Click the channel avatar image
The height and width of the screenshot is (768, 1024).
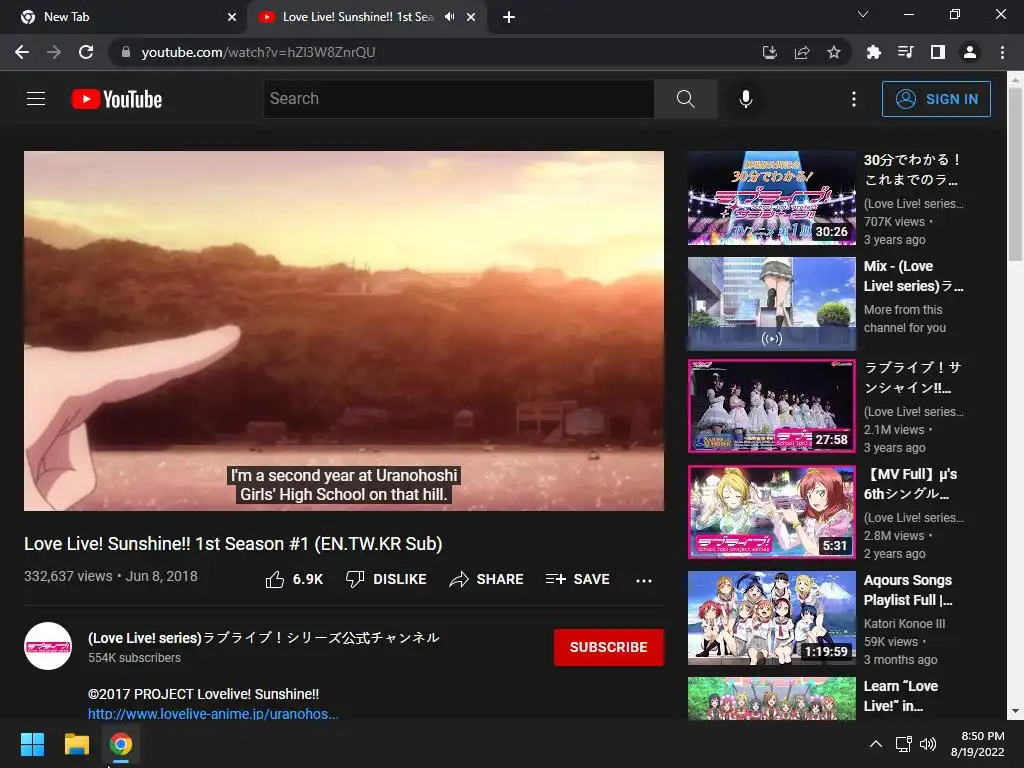click(48, 646)
